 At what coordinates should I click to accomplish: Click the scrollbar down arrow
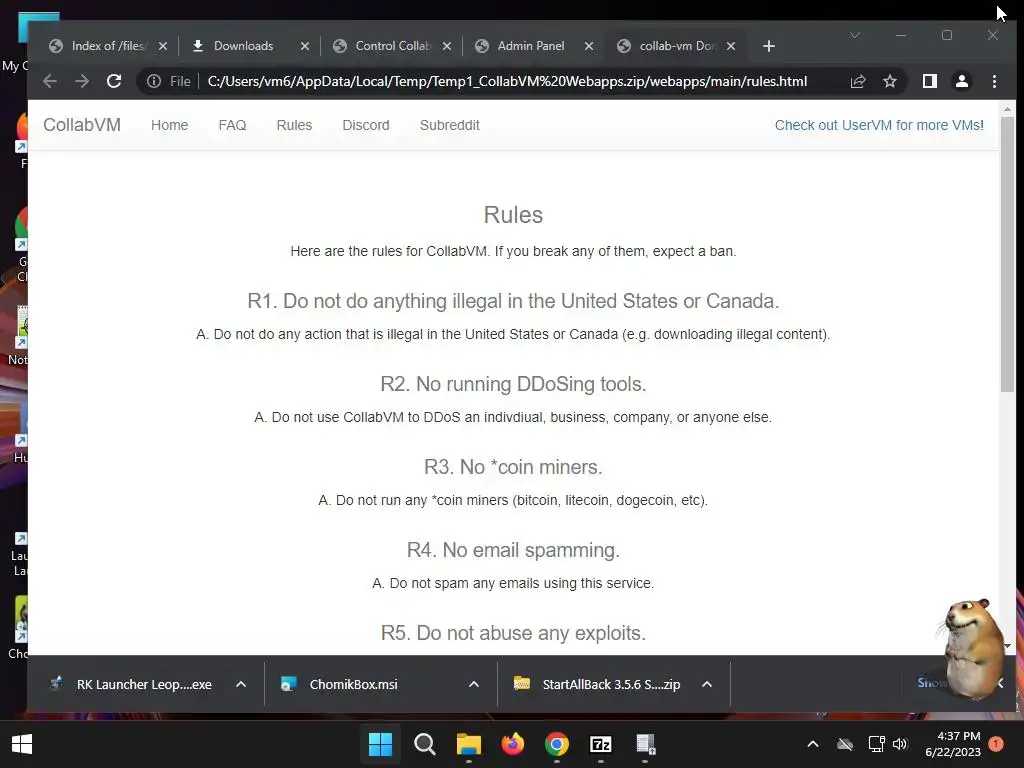pos(1006,646)
